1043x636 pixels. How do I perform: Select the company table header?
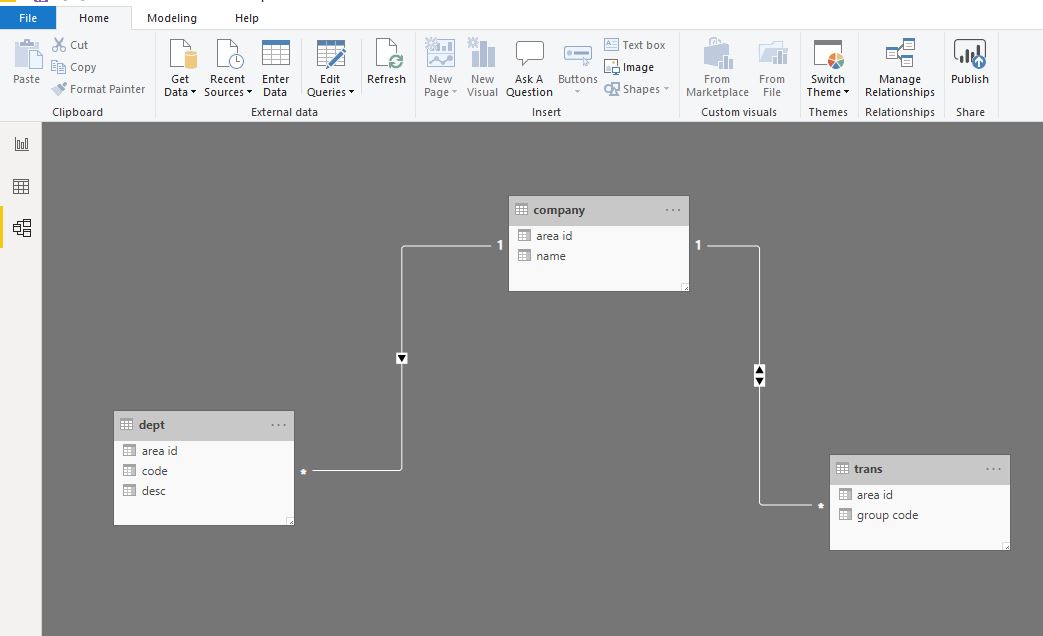pyautogui.click(x=599, y=210)
